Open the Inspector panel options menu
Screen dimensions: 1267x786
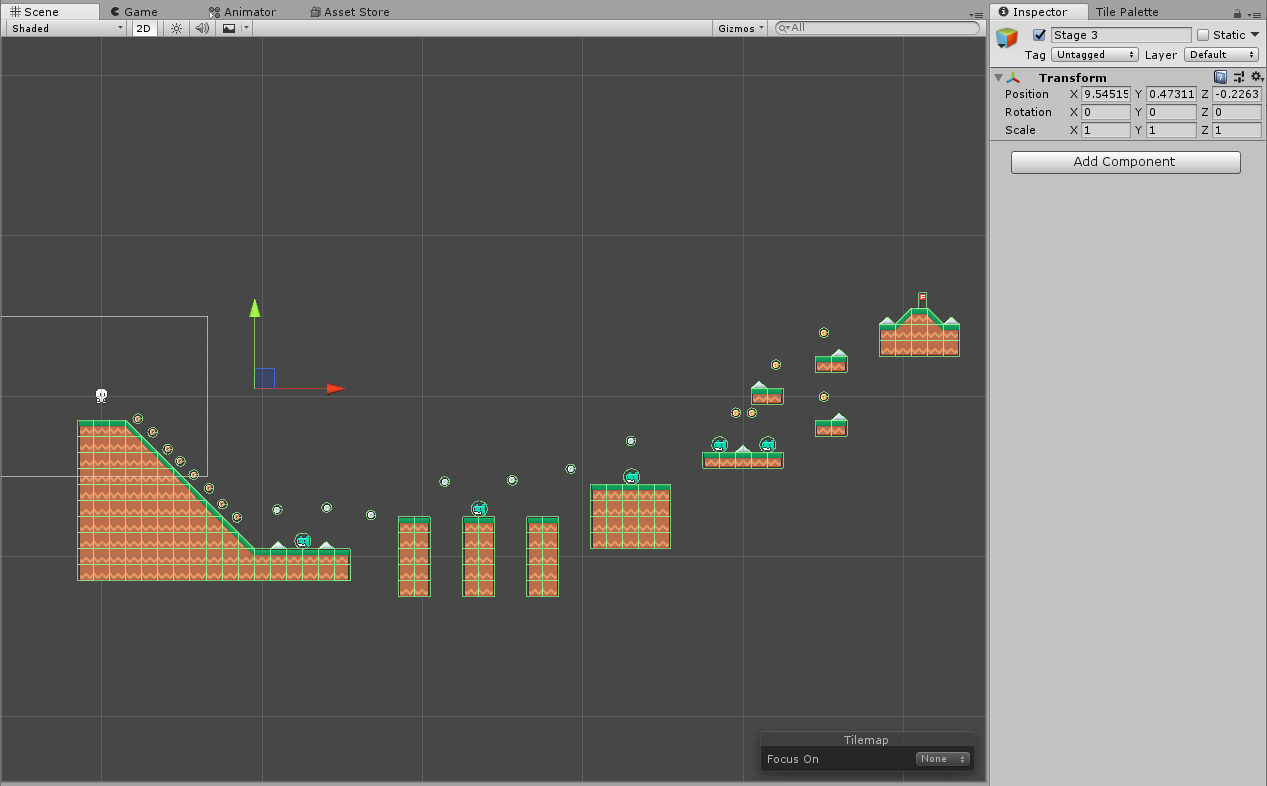coord(1254,13)
